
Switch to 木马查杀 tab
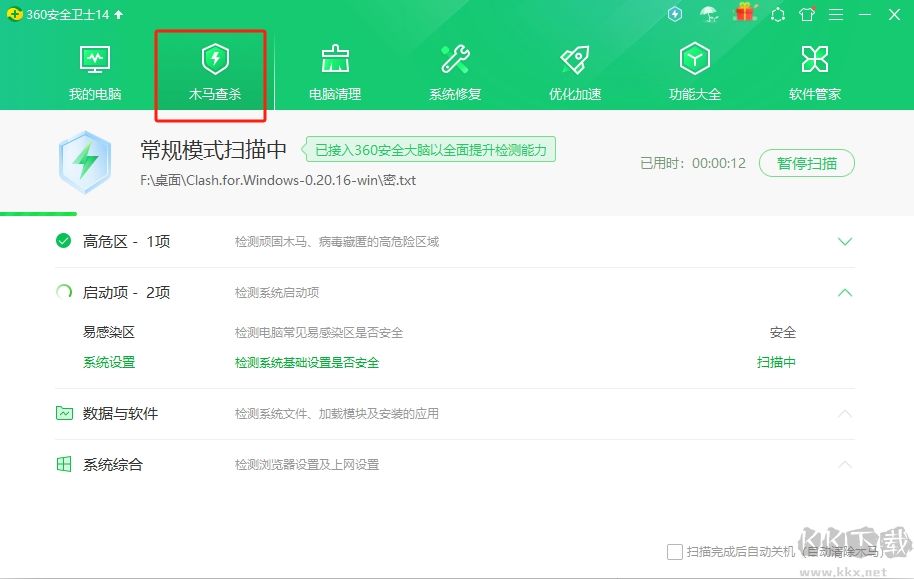coord(215,73)
